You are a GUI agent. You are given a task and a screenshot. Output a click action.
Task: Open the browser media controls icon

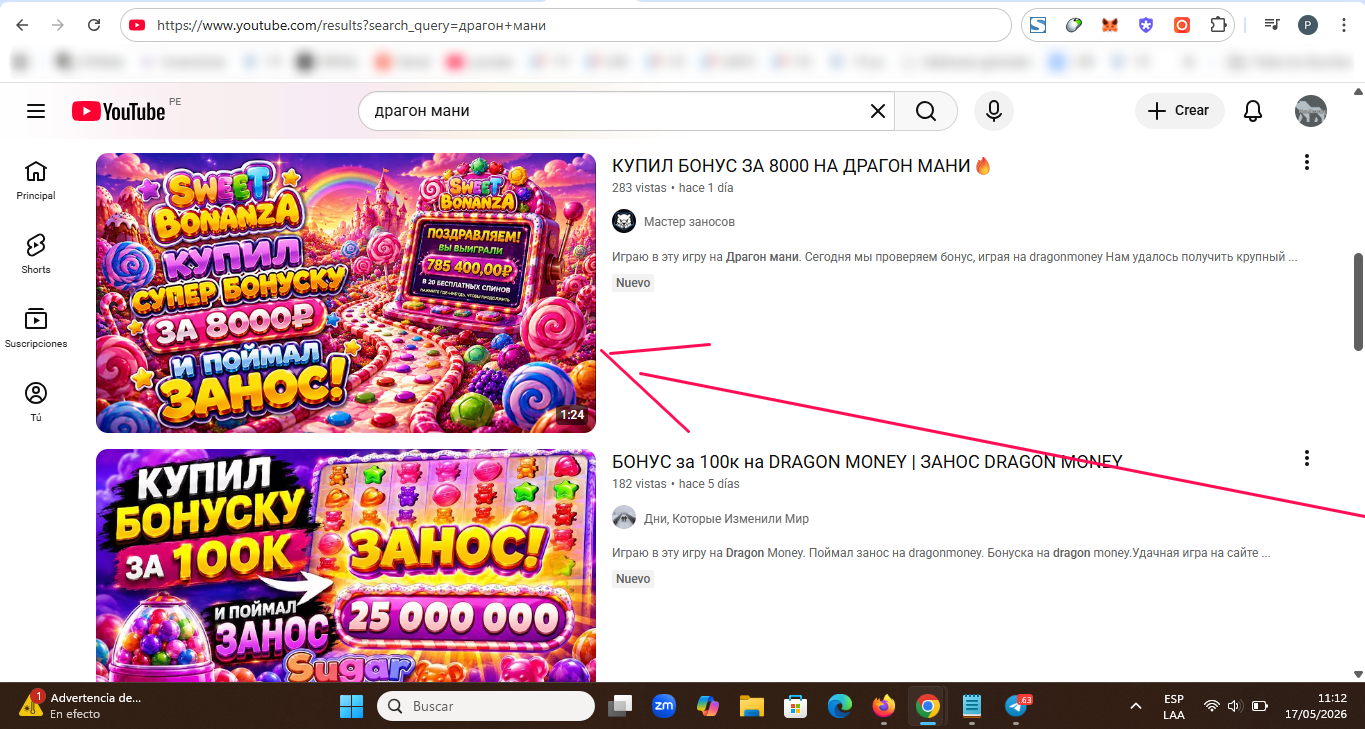(x=1271, y=25)
